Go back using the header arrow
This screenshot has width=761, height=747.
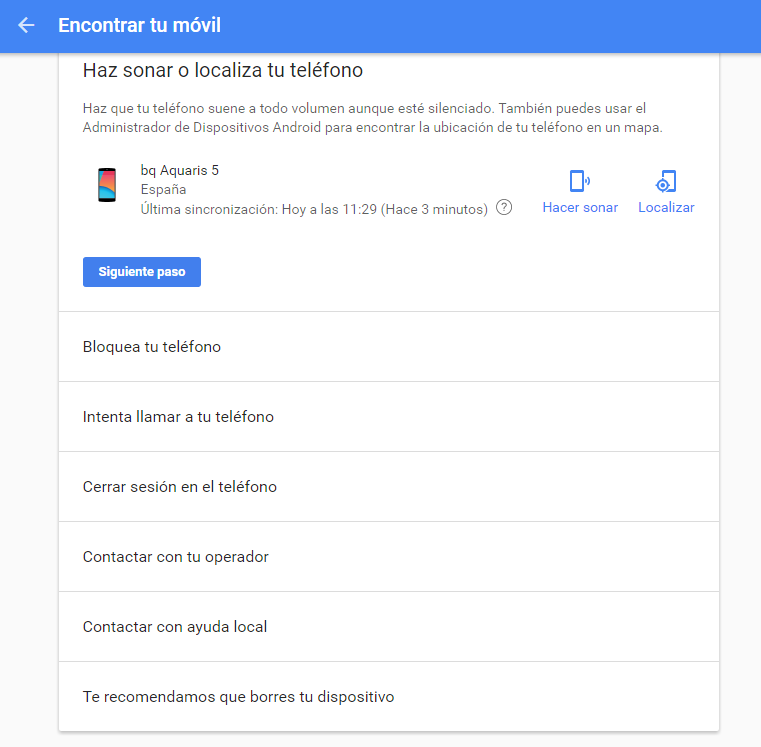tap(26, 25)
